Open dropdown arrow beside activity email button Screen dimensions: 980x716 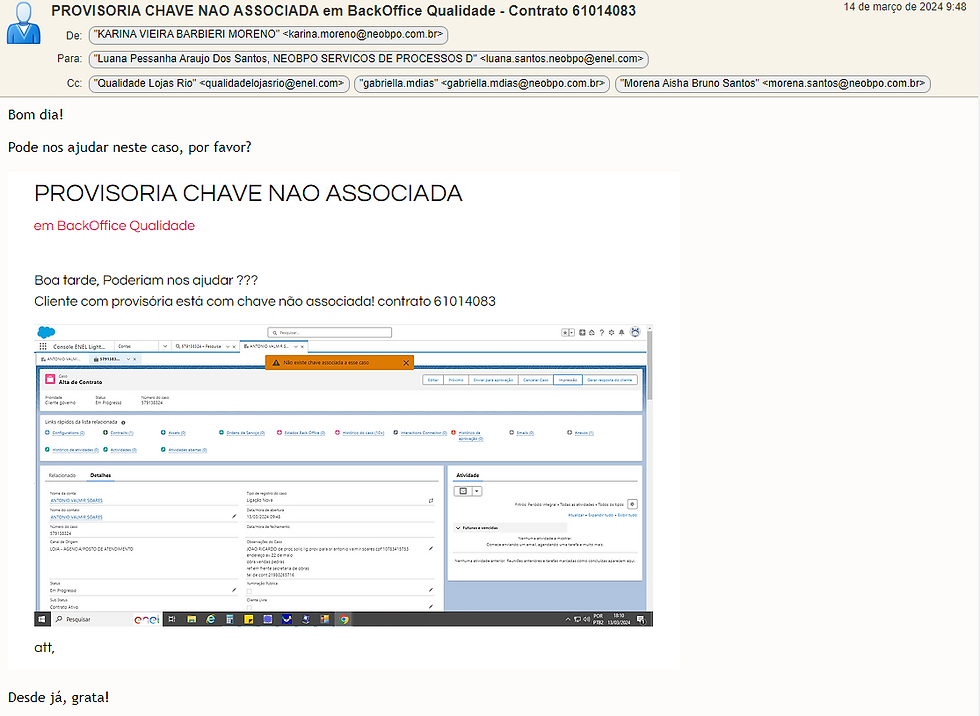tap(477, 491)
